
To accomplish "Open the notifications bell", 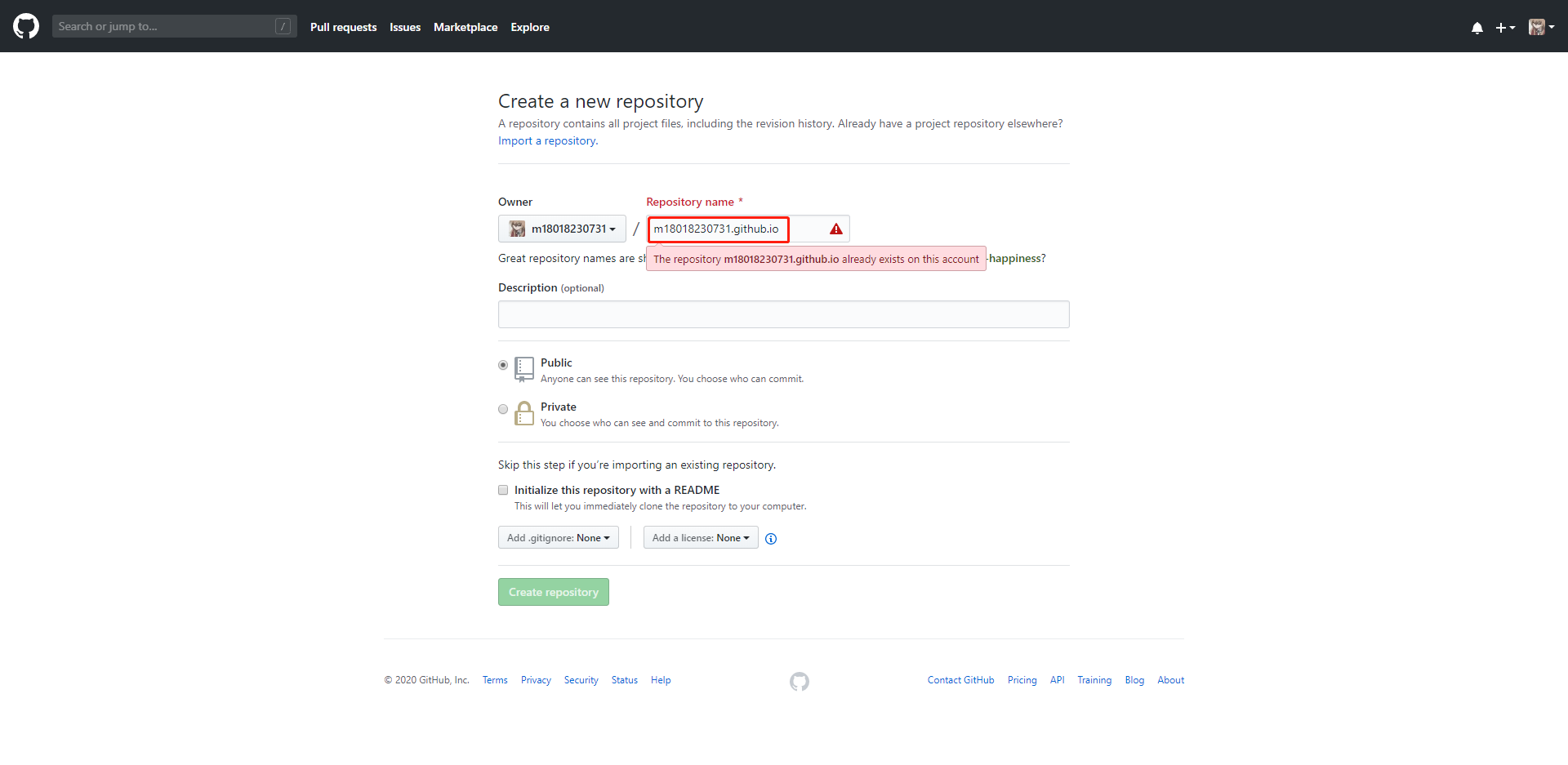I will [1477, 27].
